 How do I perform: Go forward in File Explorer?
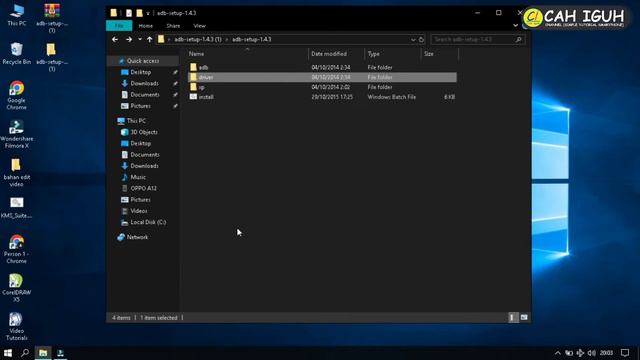coord(129,40)
